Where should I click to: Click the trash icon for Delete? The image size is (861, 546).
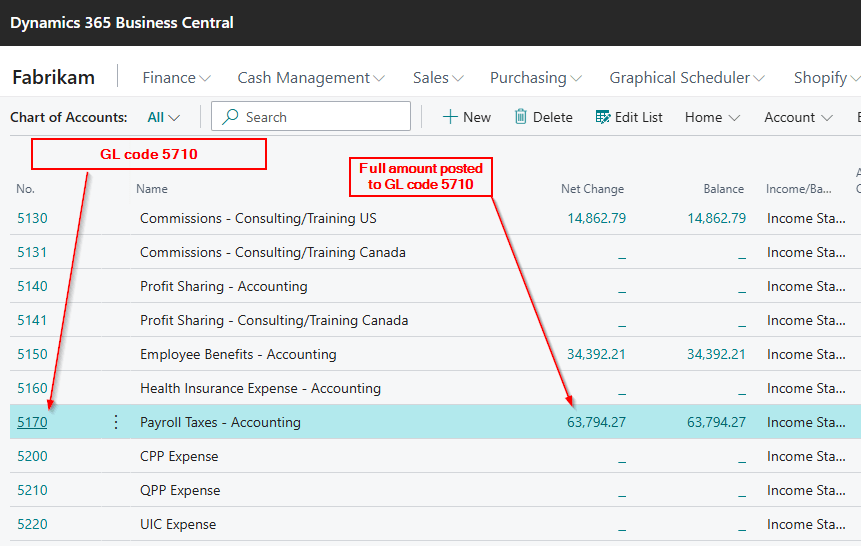[x=521, y=117]
